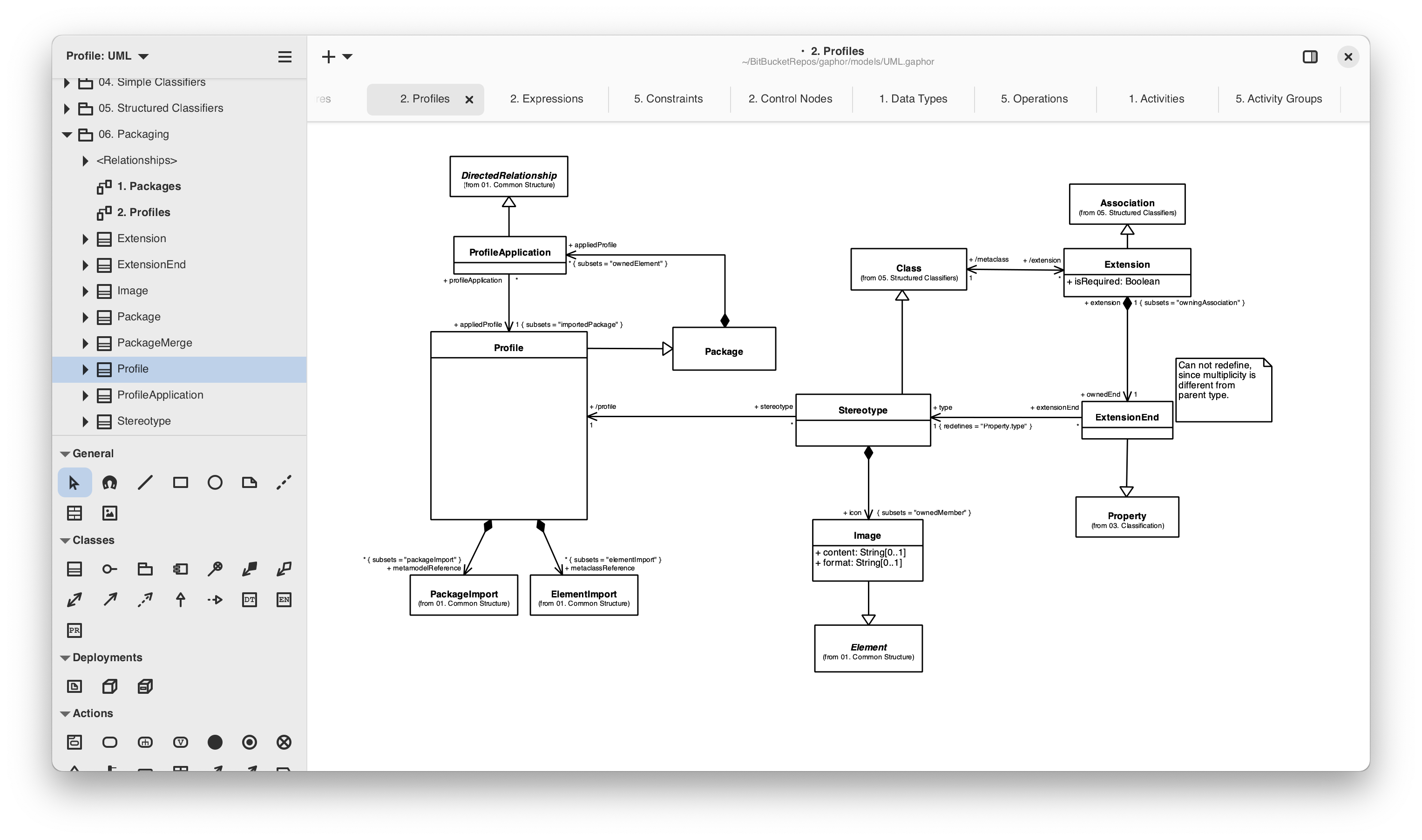Screen dimensions: 1422x840
Task: Select the dashed Dependency arrow tool
Action: (x=145, y=600)
